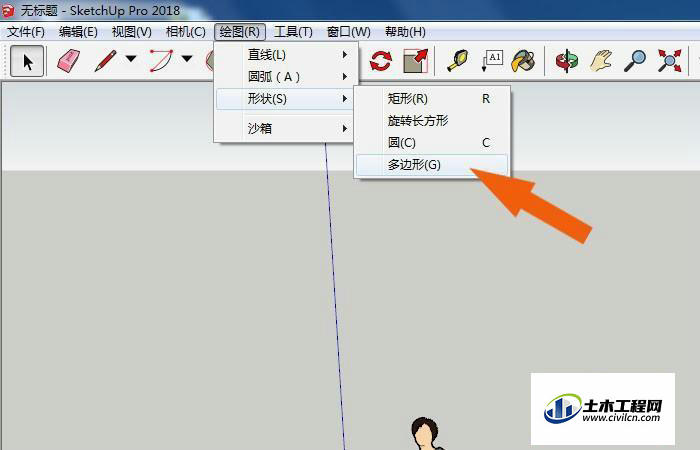Image resolution: width=700 pixels, height=450 pixels.
Task: Activate the Arc drawing tool
Action: [161, 61]
